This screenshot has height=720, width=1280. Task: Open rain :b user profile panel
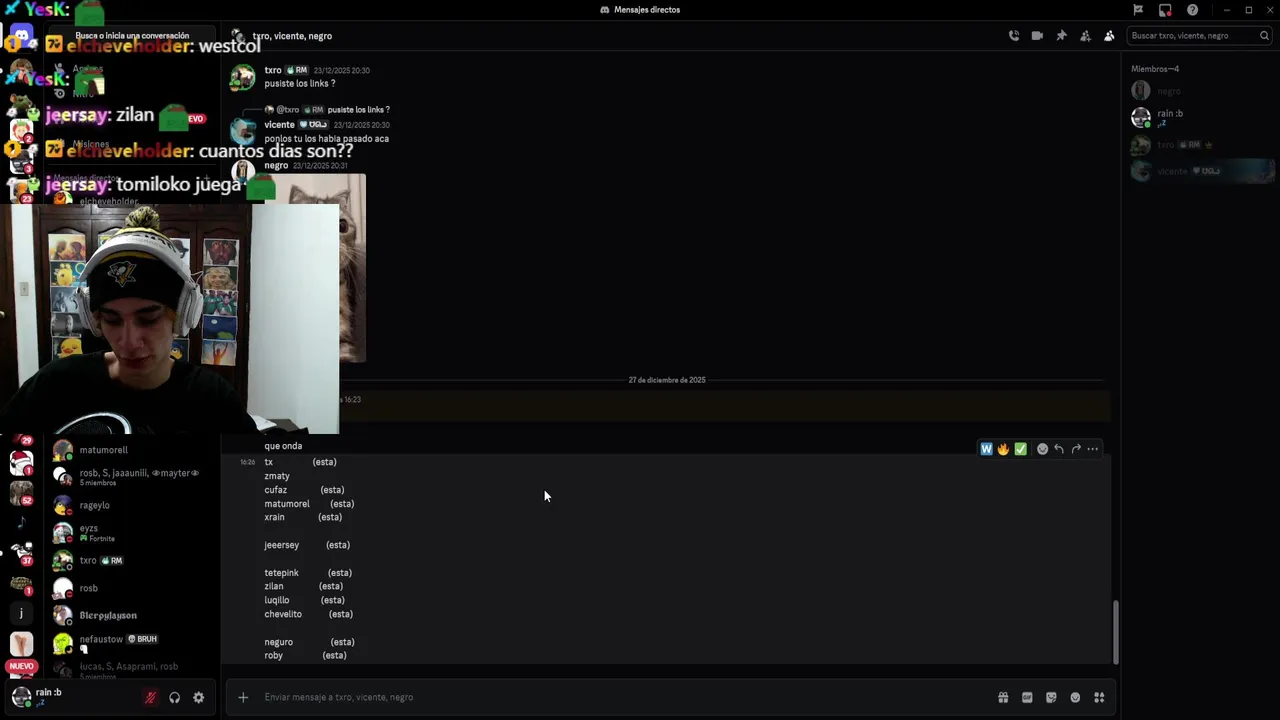click(70, 697)
